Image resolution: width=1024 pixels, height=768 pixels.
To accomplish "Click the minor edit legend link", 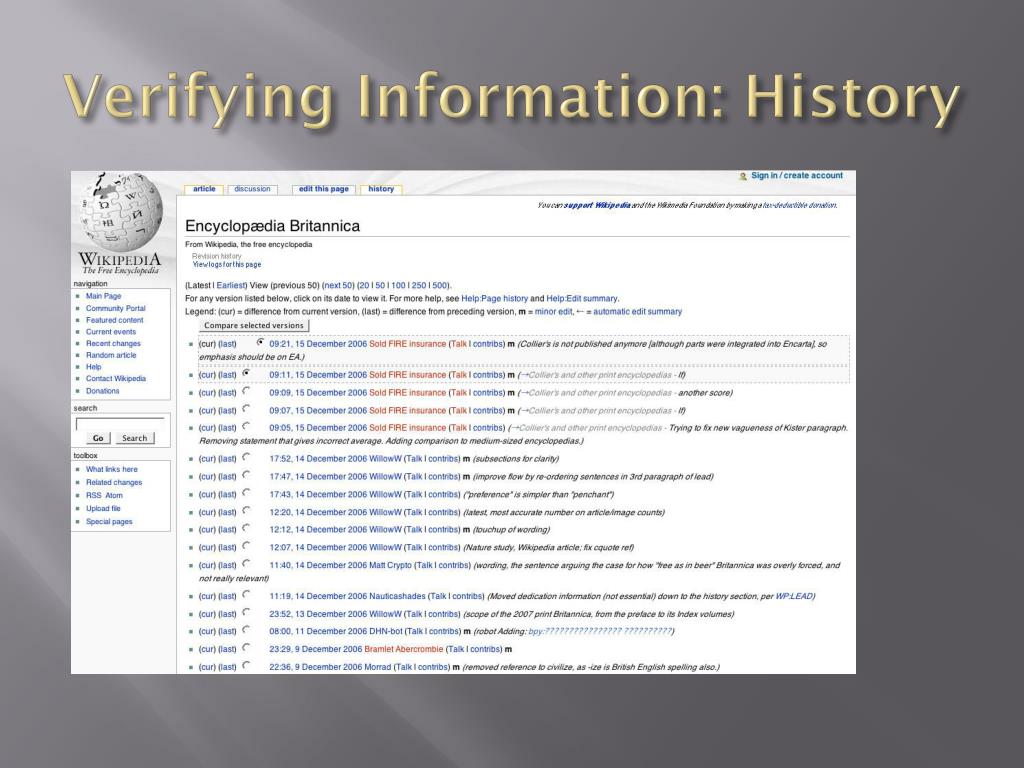I will (552, 312).
